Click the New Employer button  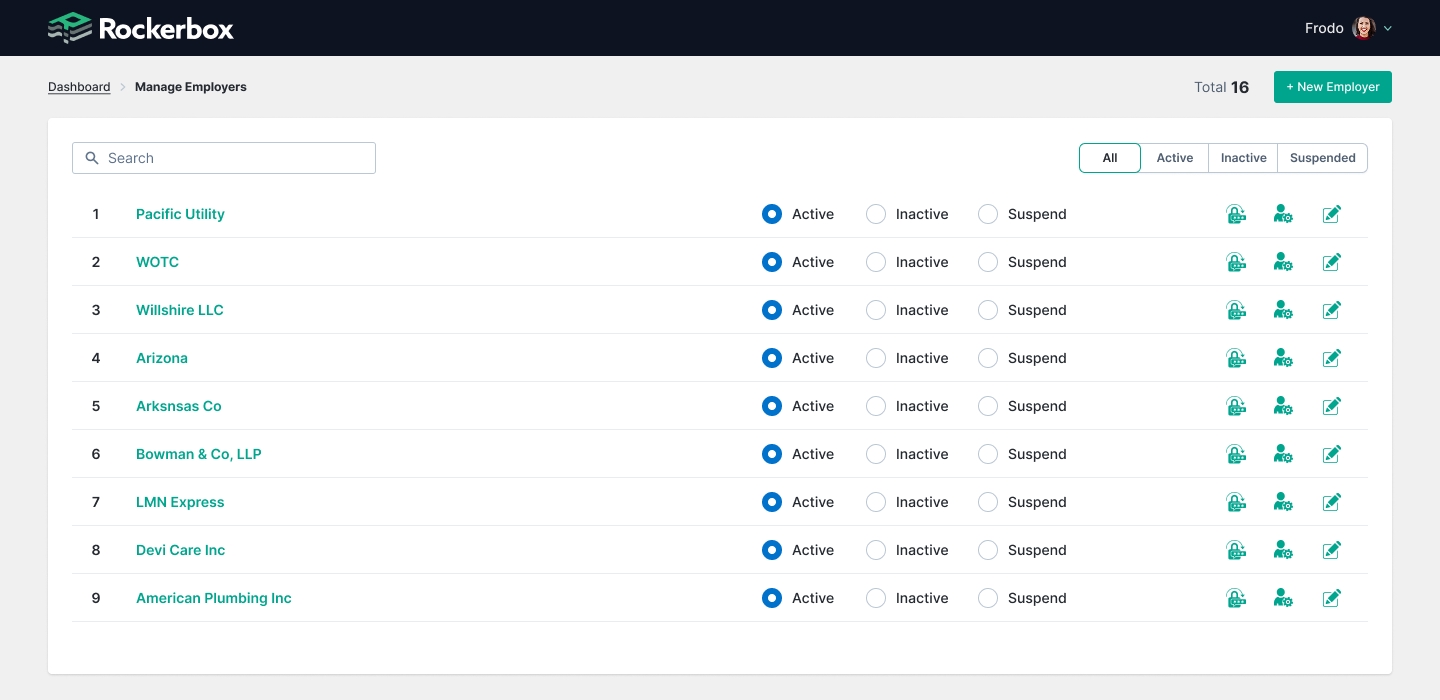(1332, 87)
